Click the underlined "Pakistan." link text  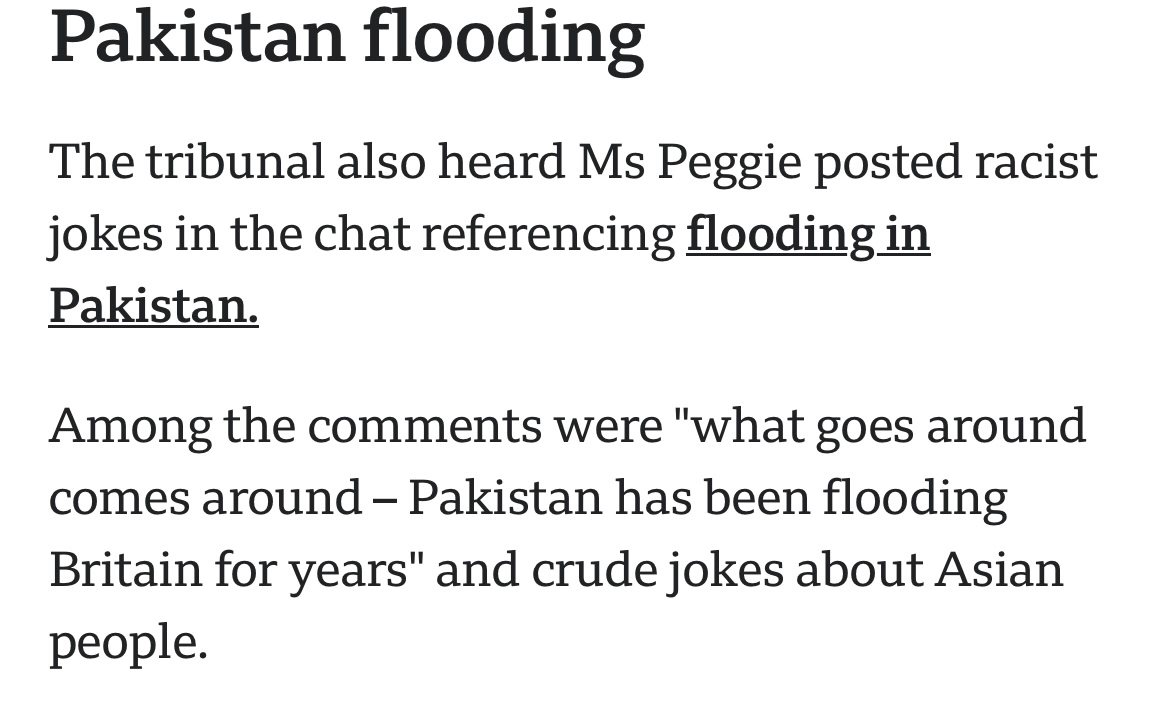tap(153, 306)
